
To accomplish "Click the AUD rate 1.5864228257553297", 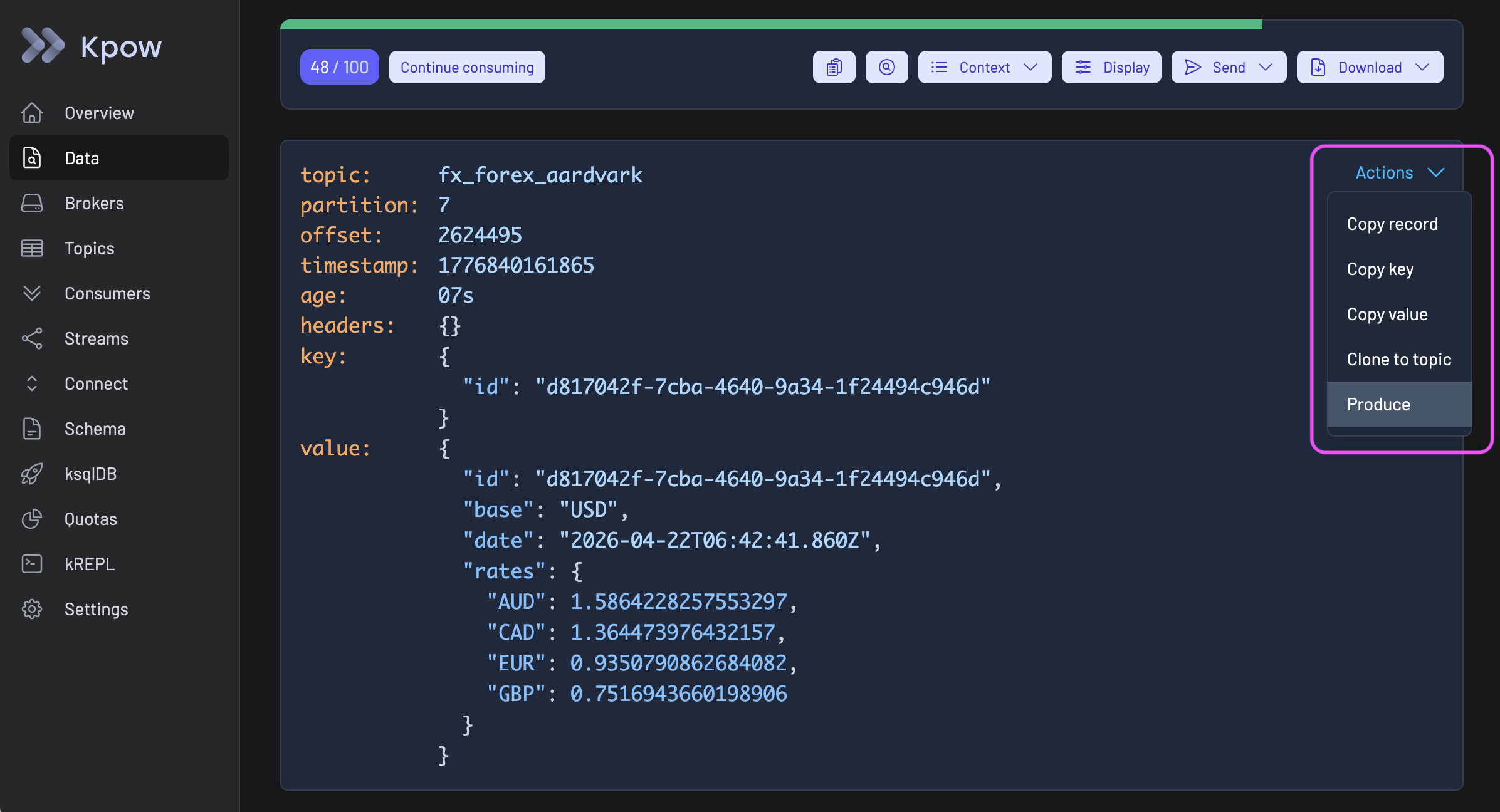I will tap(678, 601).
